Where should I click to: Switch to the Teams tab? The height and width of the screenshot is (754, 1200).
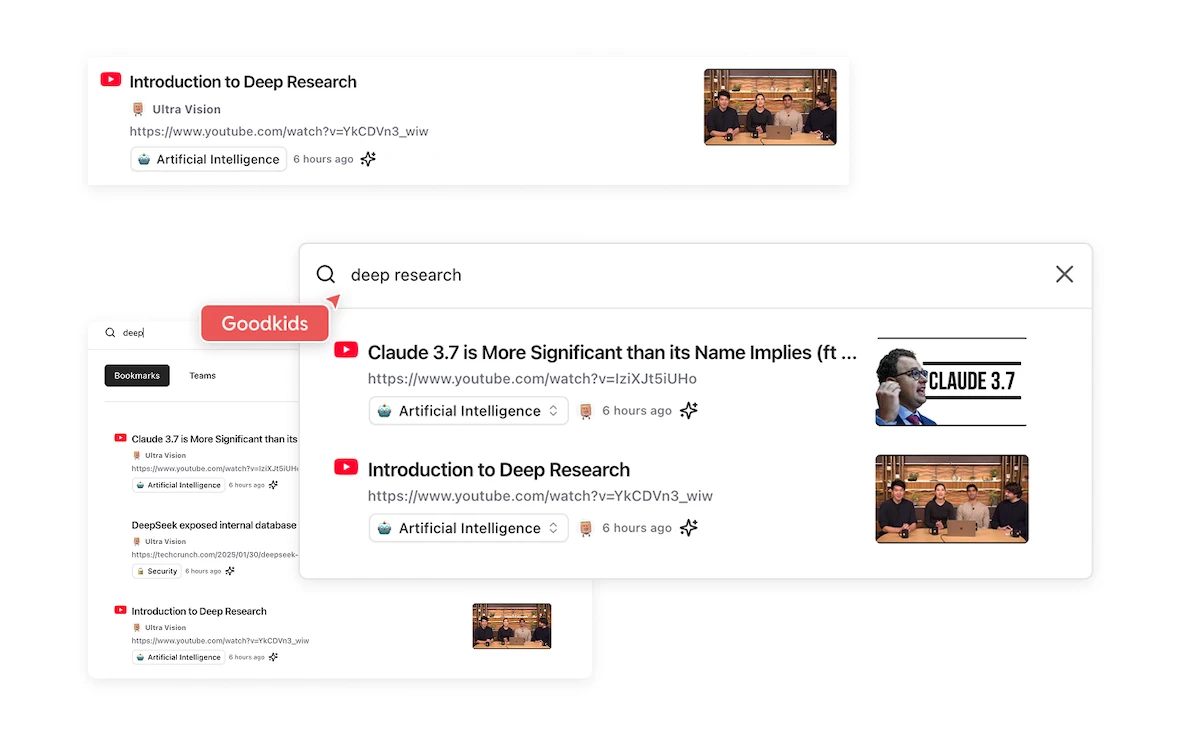click(203, 376)
